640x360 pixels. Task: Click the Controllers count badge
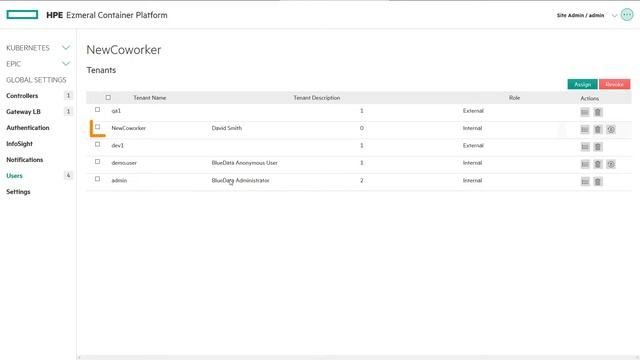[x=68, y=96]
